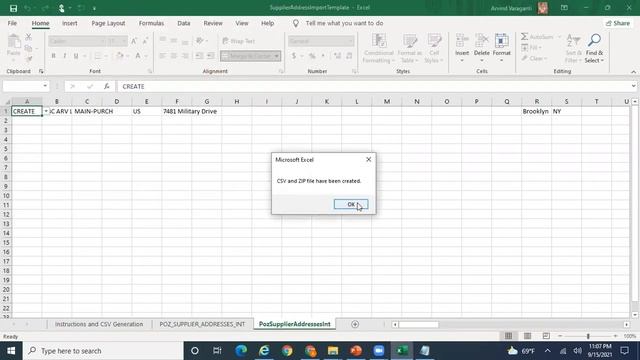Image resolution: width=640 pixels, height=360 pixels.
Task: Open Cell Styles gallery
Action: coord(434,49)
